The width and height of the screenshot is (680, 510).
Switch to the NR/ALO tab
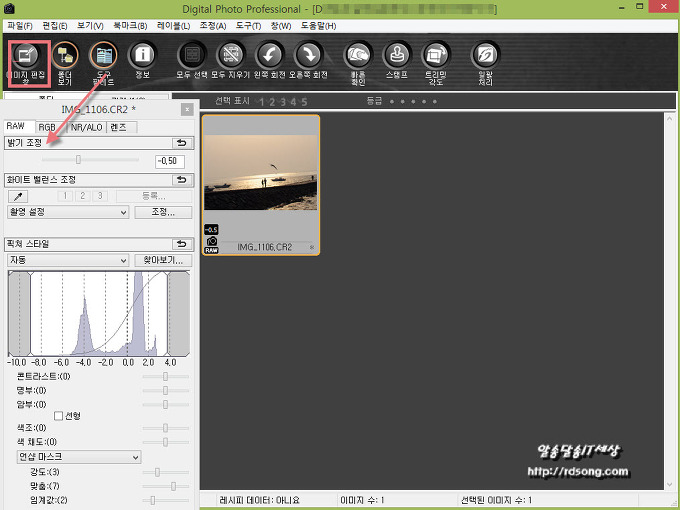85,127
